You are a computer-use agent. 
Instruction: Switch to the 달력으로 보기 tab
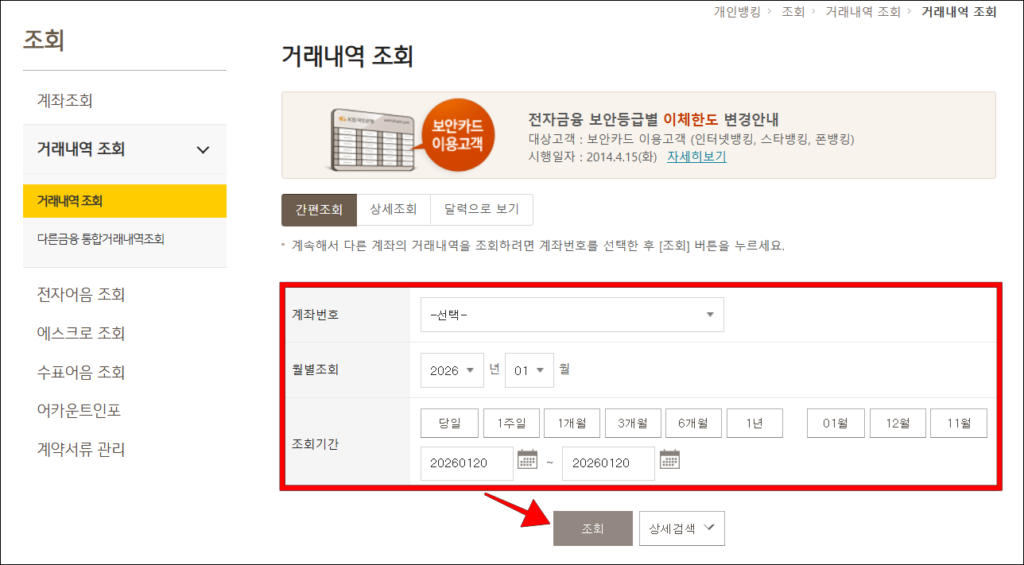(x=481, y=210)
